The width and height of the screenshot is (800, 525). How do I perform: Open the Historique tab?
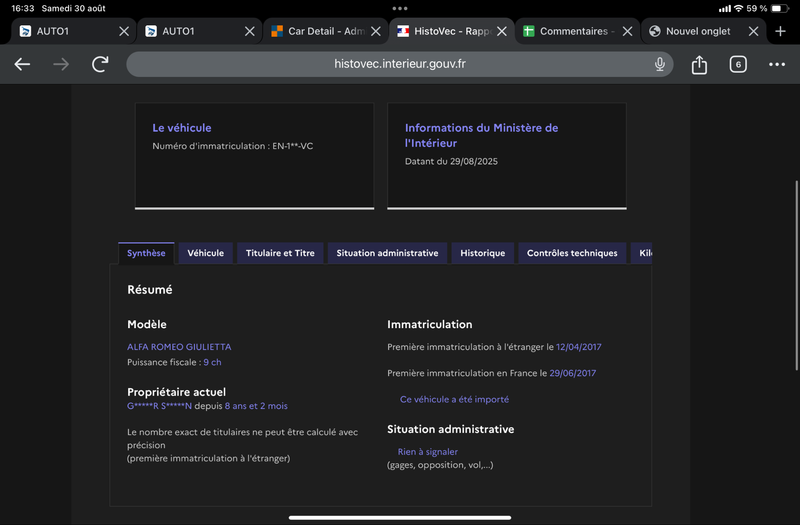coord(483,253)
